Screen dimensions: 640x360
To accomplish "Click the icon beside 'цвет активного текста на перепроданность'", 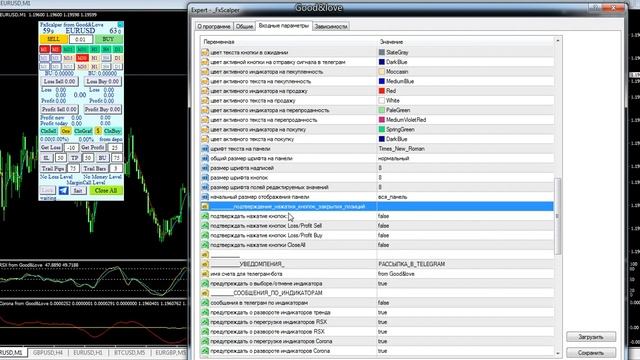I will pos(205,120).
